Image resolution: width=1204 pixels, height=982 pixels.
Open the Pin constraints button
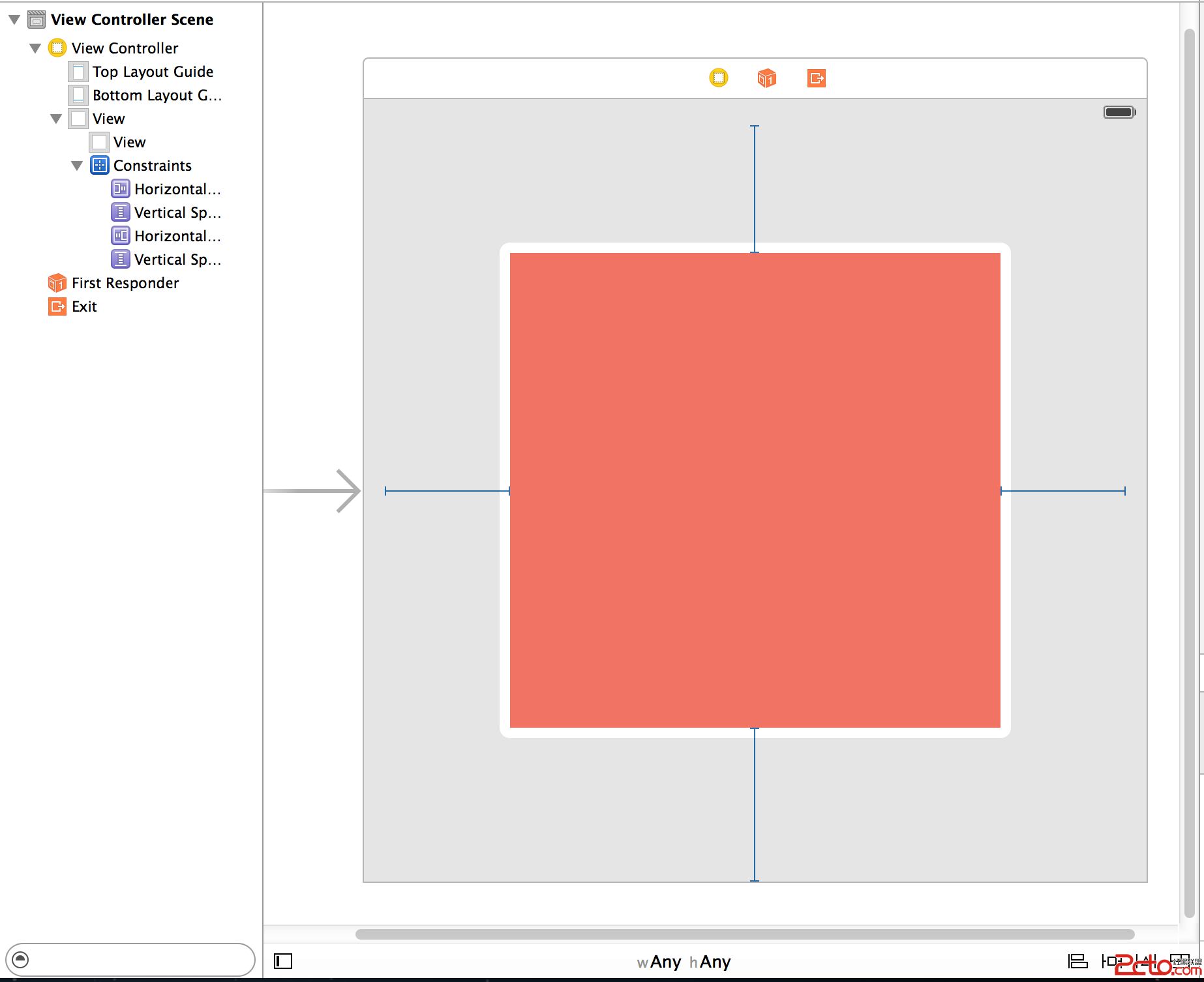(1111, 961)
